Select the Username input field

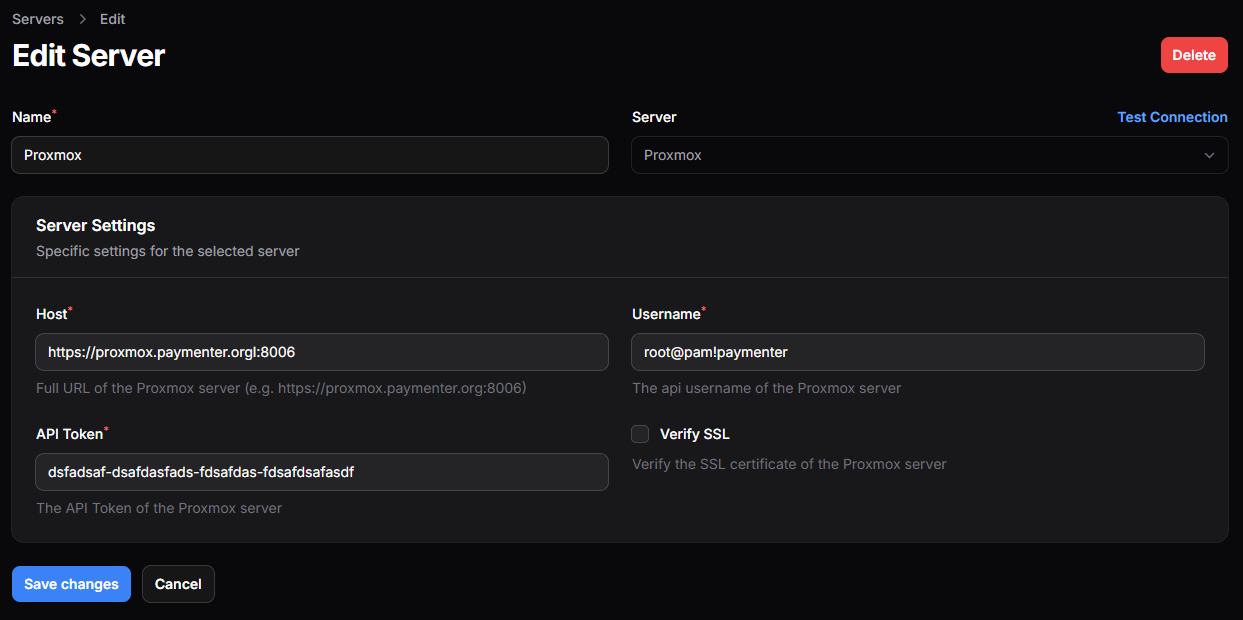pyautogui.click(x=917, y=352)
